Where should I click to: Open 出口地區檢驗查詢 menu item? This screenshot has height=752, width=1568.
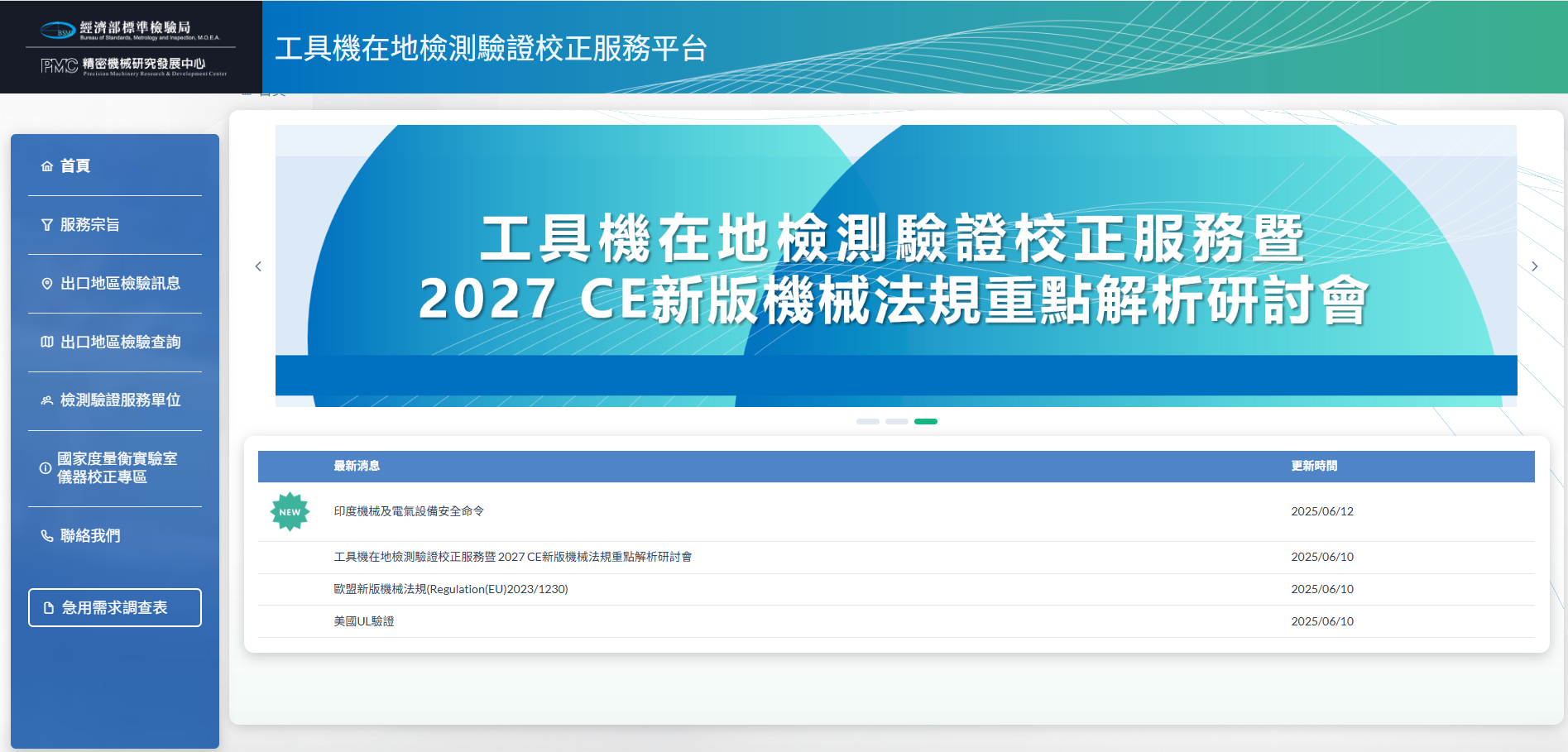120,342
